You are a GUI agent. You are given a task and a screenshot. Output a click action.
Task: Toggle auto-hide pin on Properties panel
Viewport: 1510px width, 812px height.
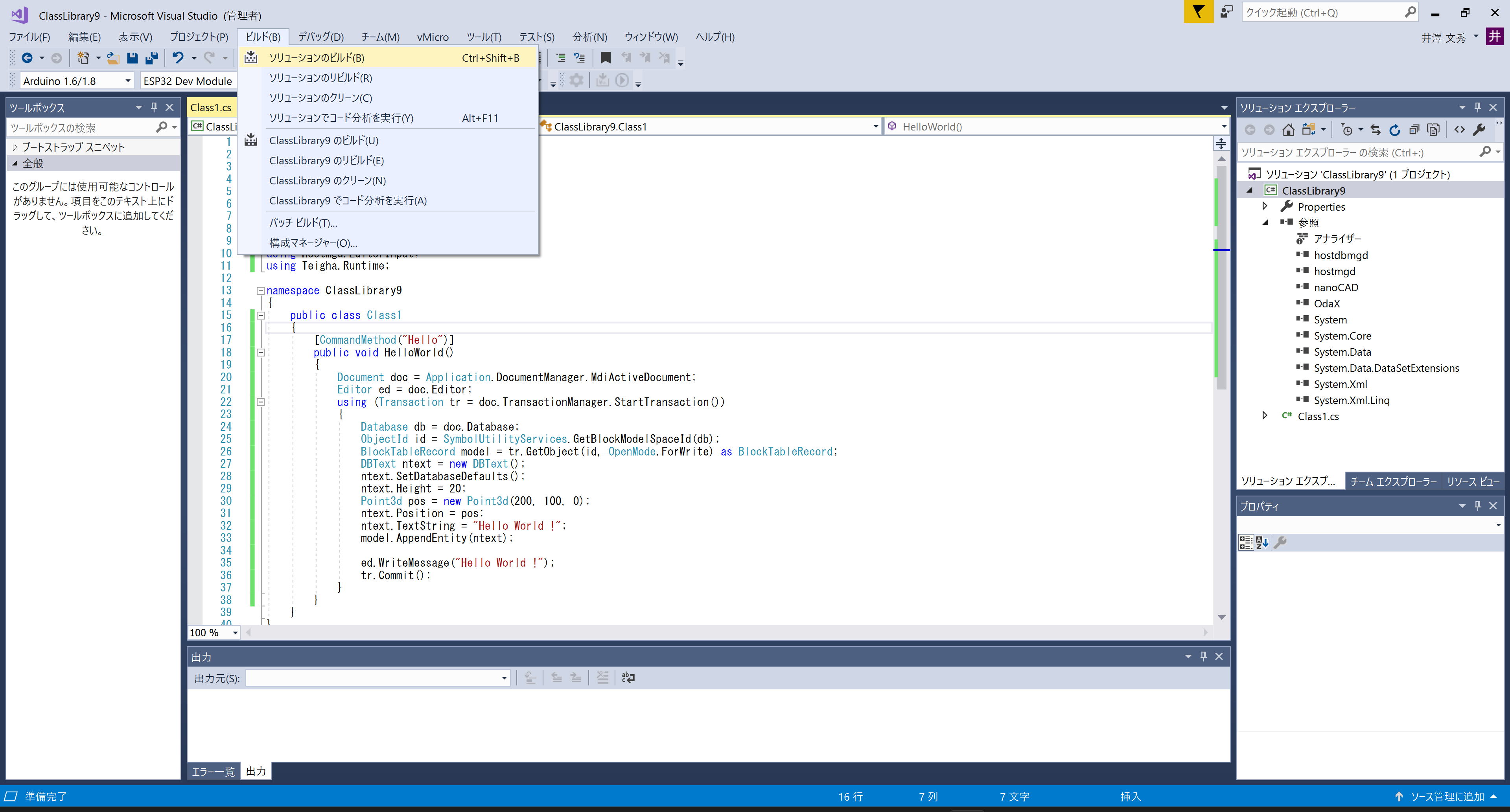1477,505
